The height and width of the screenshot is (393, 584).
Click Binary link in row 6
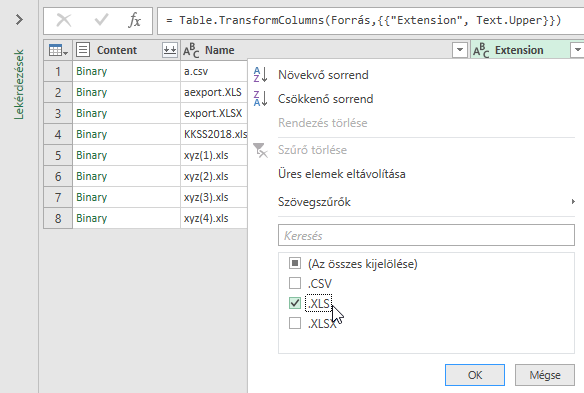click(x=92, y=176)
